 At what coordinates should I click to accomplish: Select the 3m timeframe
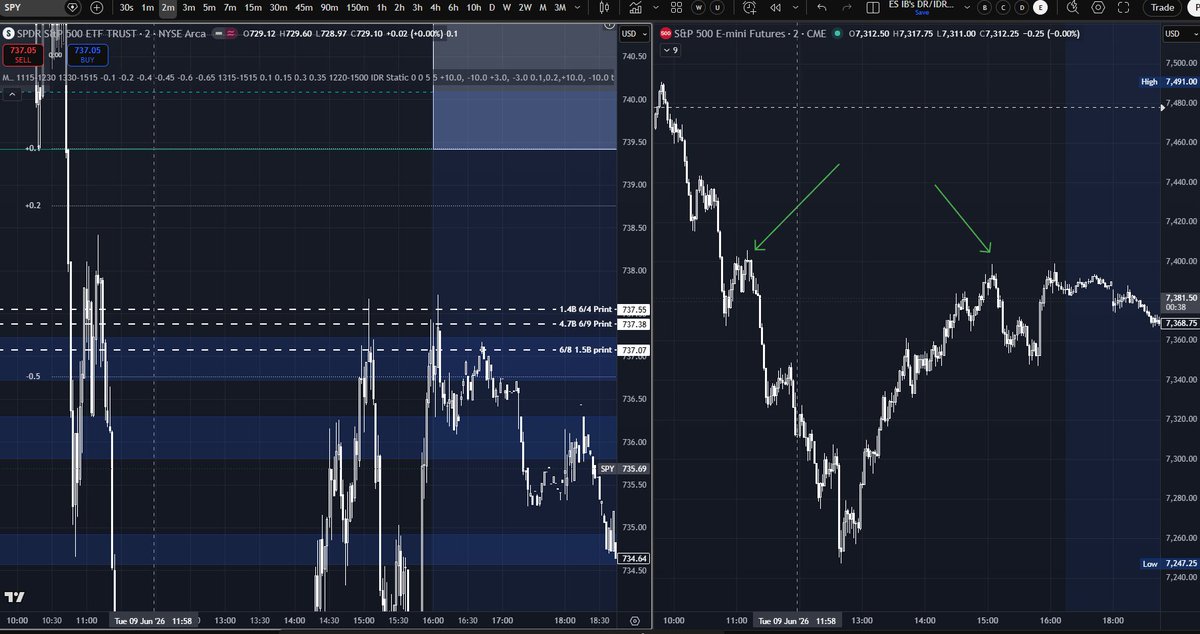click(188, 7)
